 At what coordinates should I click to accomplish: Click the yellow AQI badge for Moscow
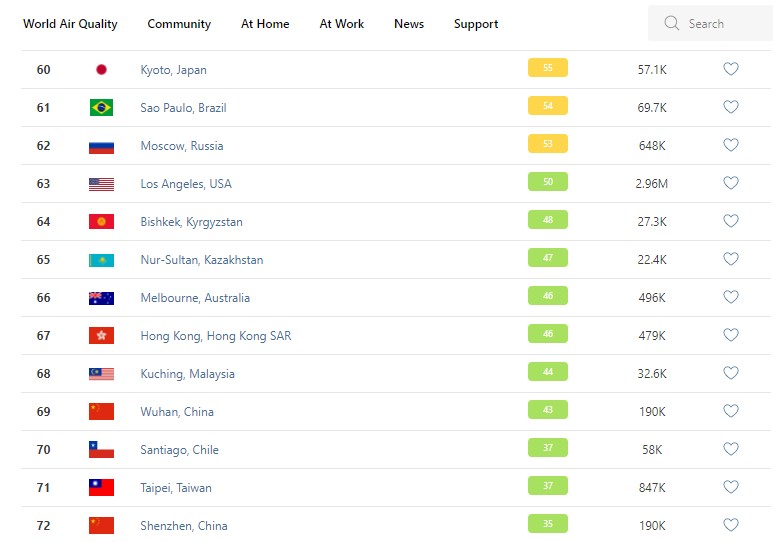pos(547,144)
